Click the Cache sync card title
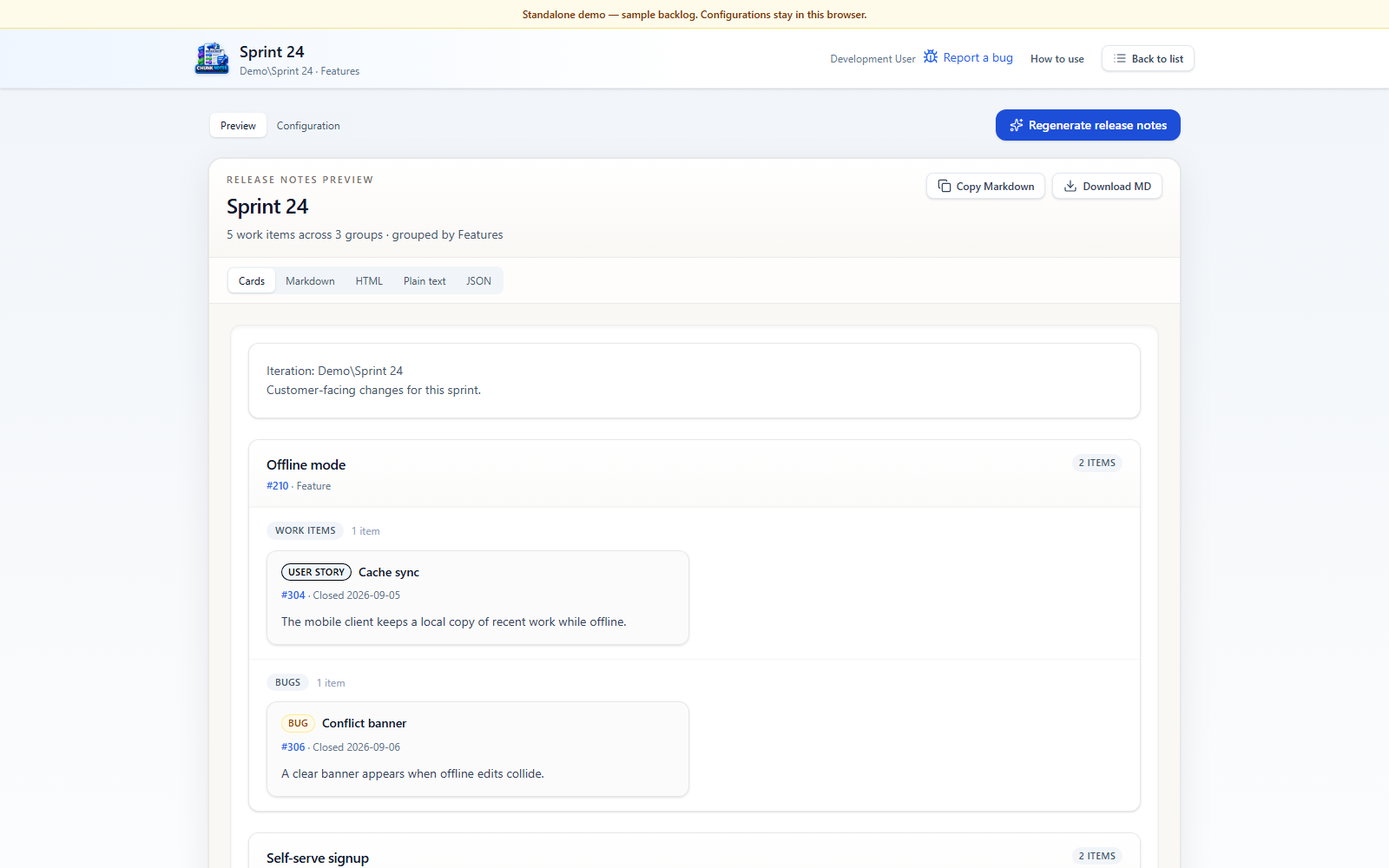The width and height of the screenshot is (1389, 868). point(389,572)
